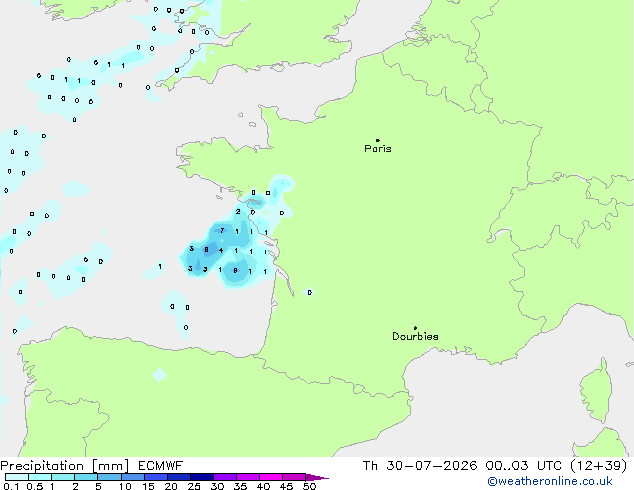
Task: Click the legend scale label '0.5'
Action: pyautogui.click(x=35, y=486)
